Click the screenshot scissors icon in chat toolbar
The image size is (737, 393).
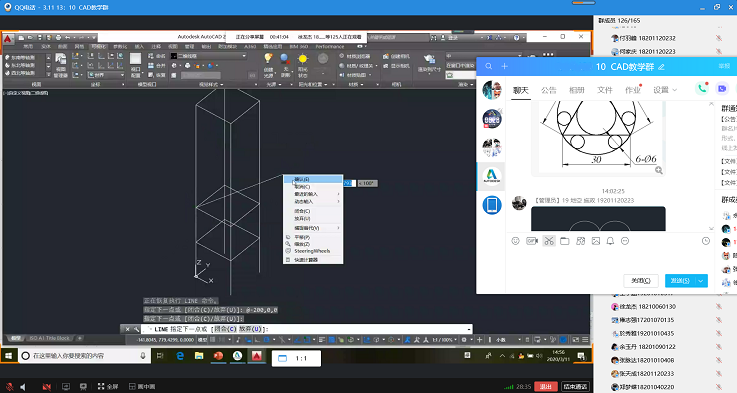coord(549,241)
